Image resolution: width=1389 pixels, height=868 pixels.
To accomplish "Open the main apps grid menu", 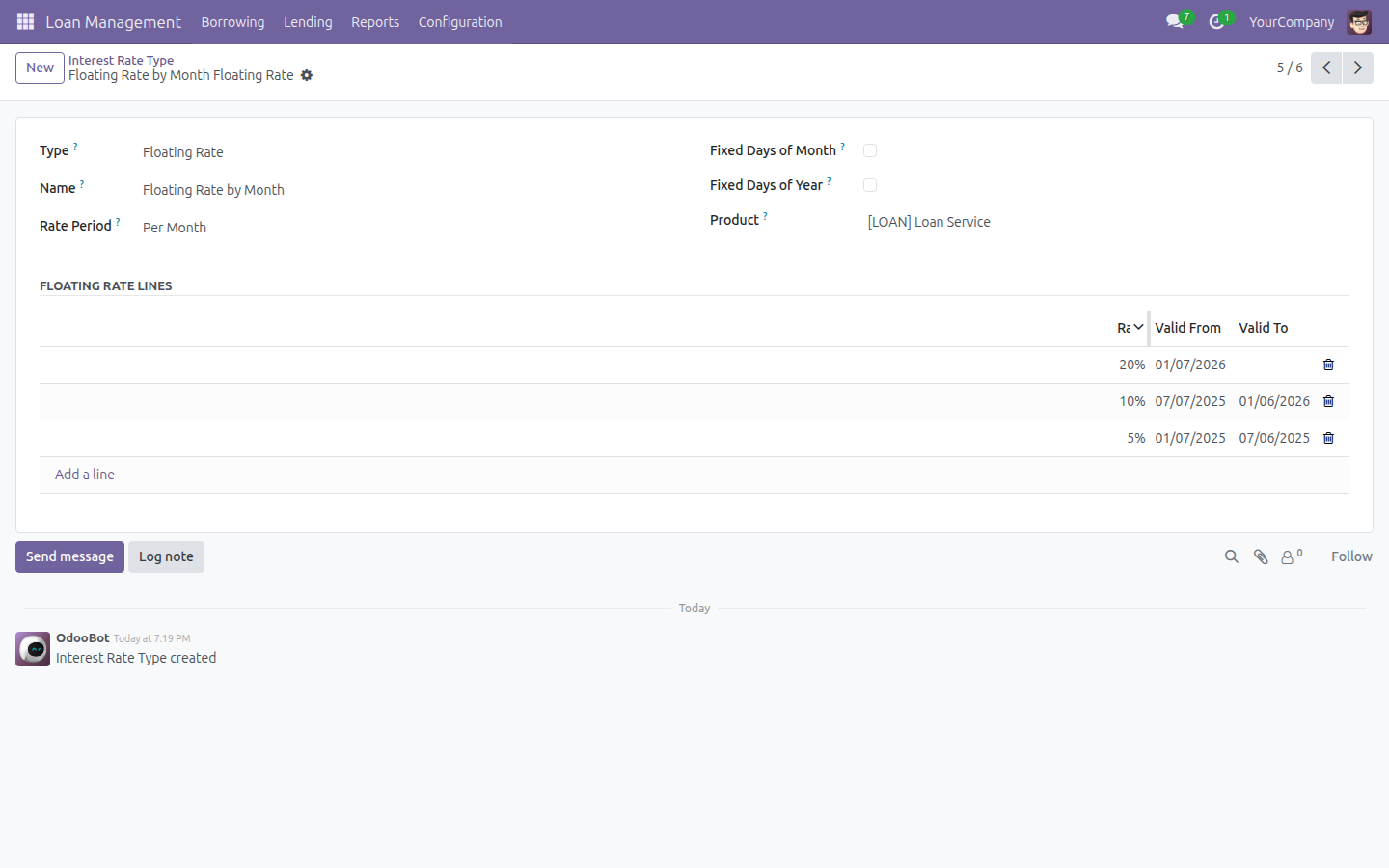I will pos(25,21).
